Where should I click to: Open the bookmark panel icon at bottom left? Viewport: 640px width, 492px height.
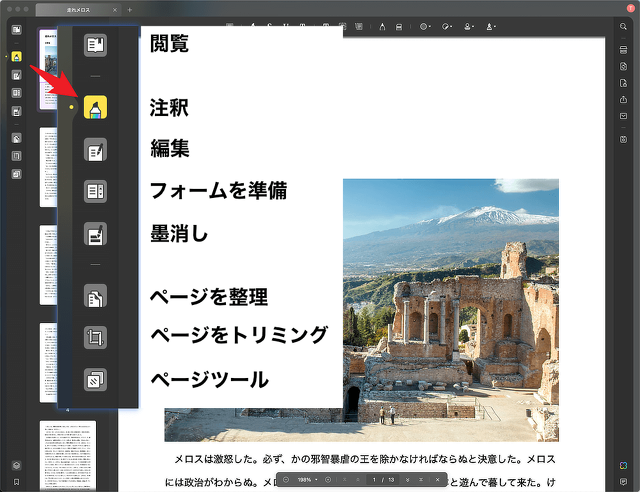(16, 481)
